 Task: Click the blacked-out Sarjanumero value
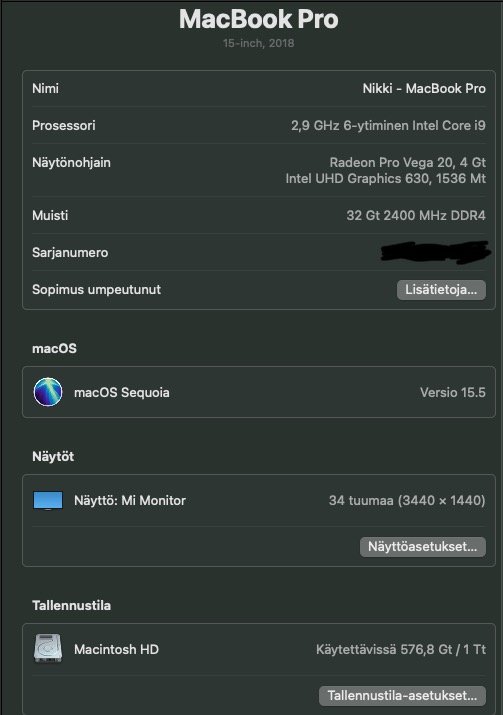point(435,252)
